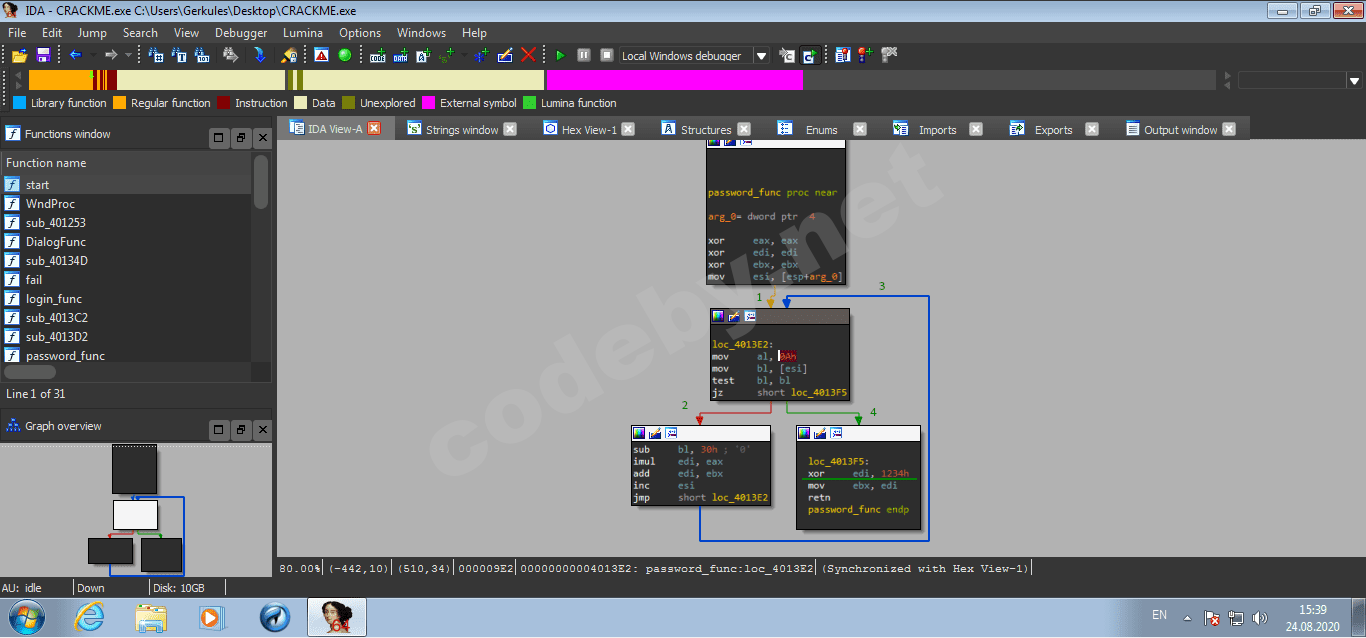Open the forward-jump history dropdown arrow
The width and height of the screenshot is (1366, 638).
(x=128, y=55)
